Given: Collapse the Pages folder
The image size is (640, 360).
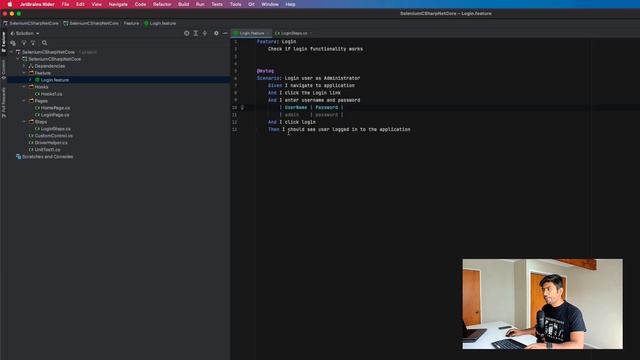Looking at the screenshot, I should click(x=24, y=101).
